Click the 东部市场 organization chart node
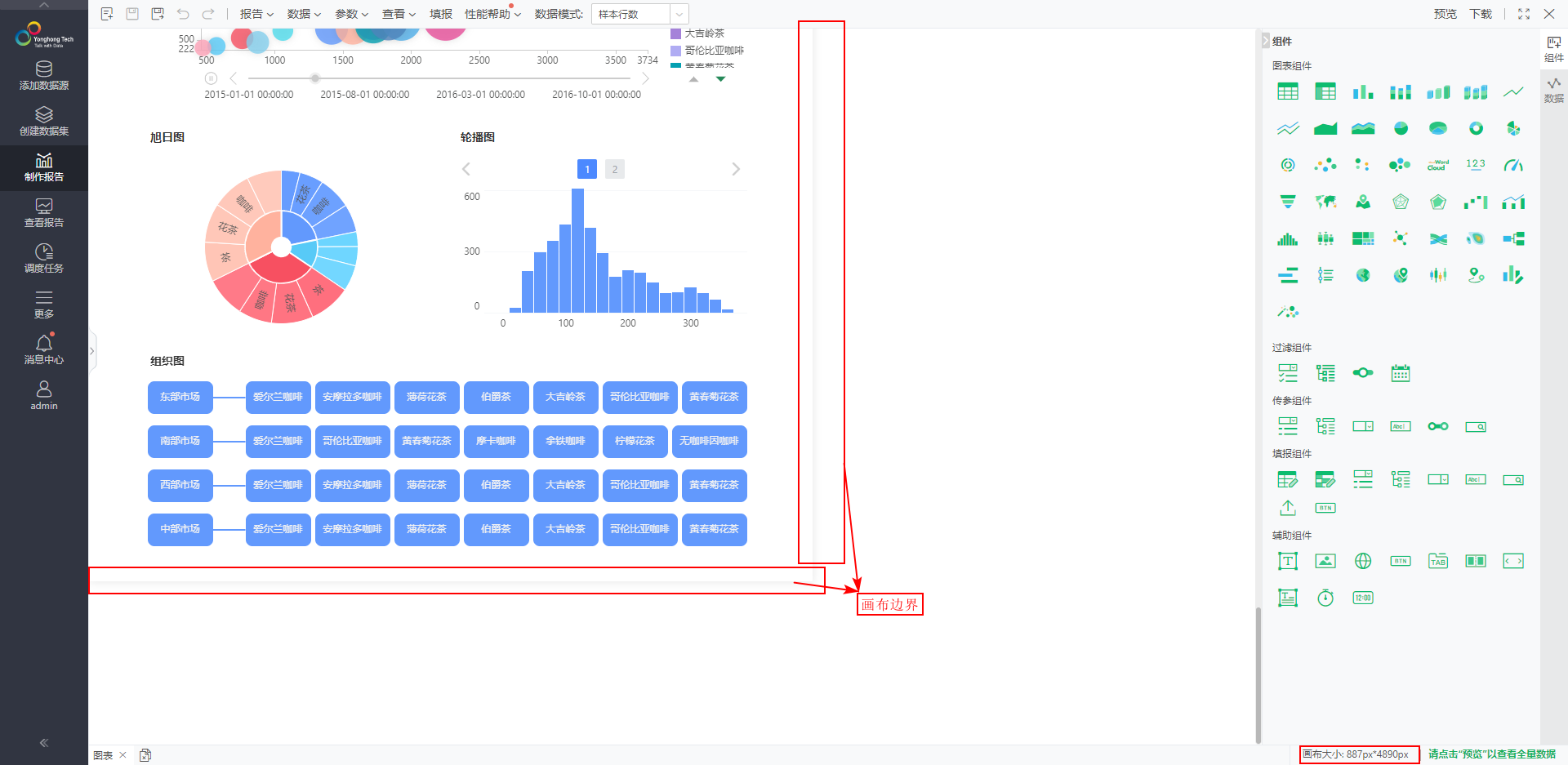This screenshot has height=765, width=1568. point(180,397)
